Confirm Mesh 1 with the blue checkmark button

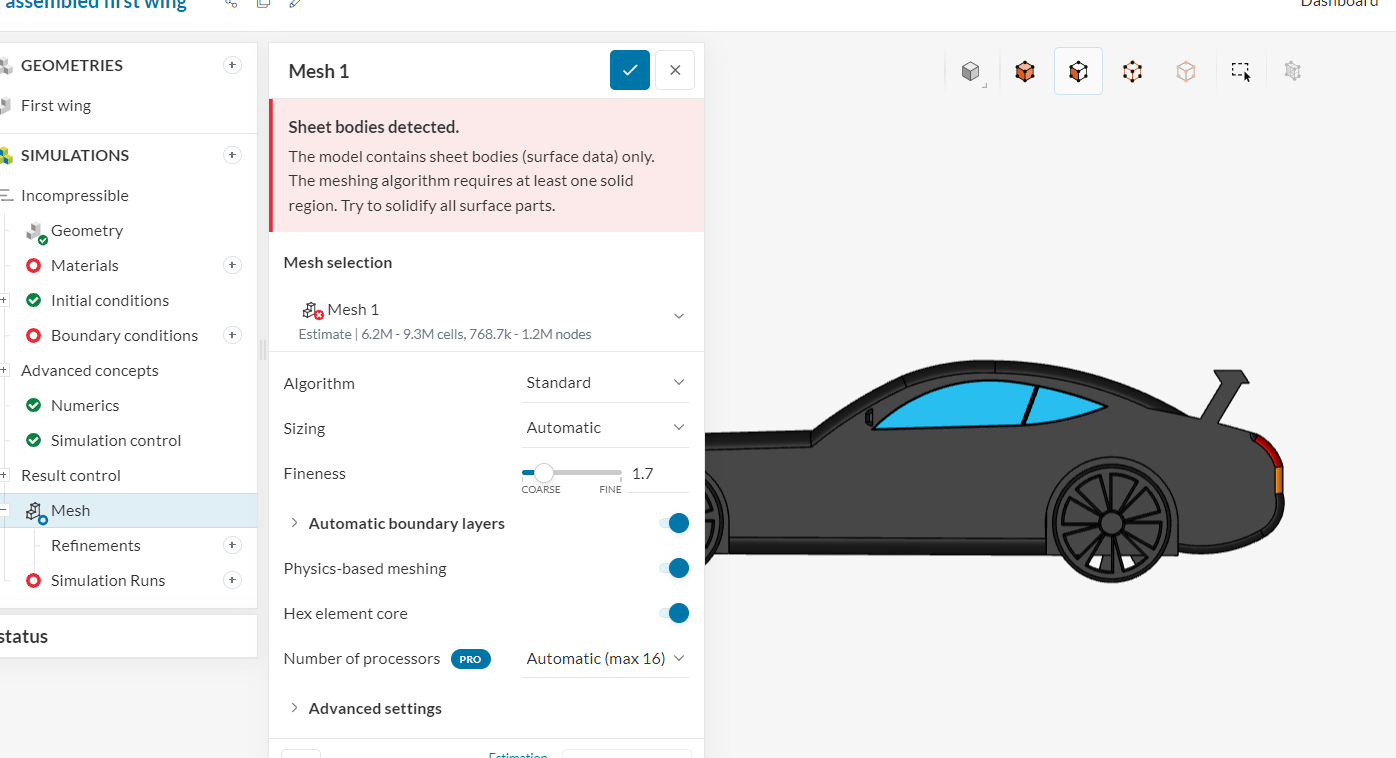629,70
